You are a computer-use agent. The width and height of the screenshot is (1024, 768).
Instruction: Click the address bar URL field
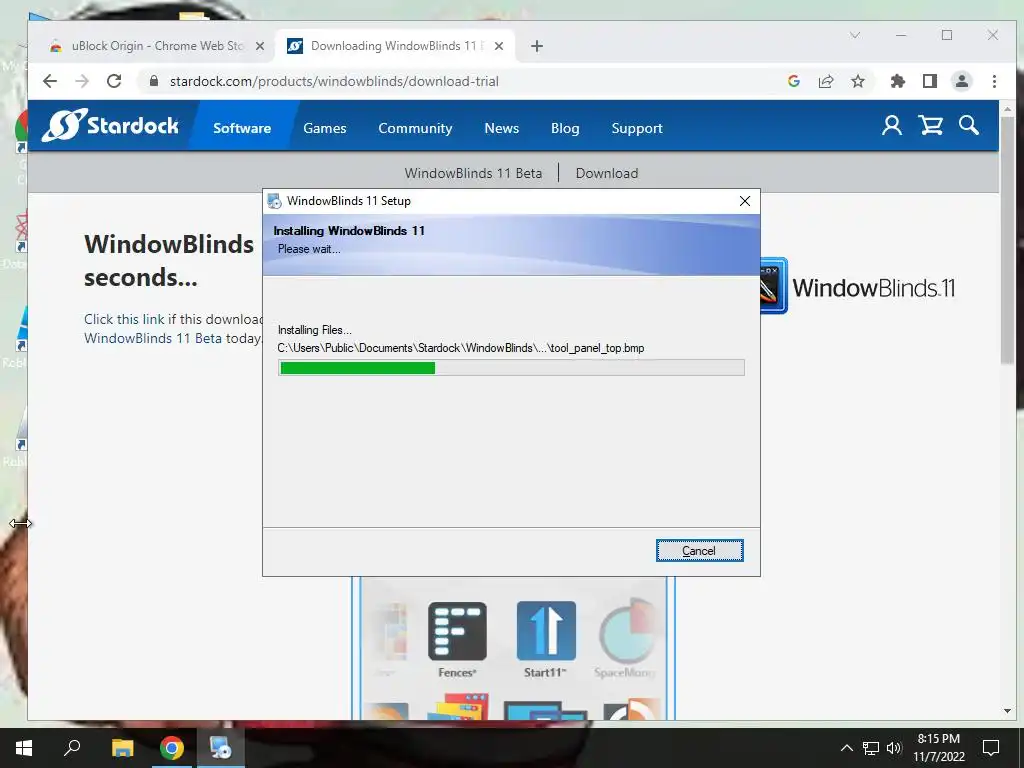(x=457, y=81)
